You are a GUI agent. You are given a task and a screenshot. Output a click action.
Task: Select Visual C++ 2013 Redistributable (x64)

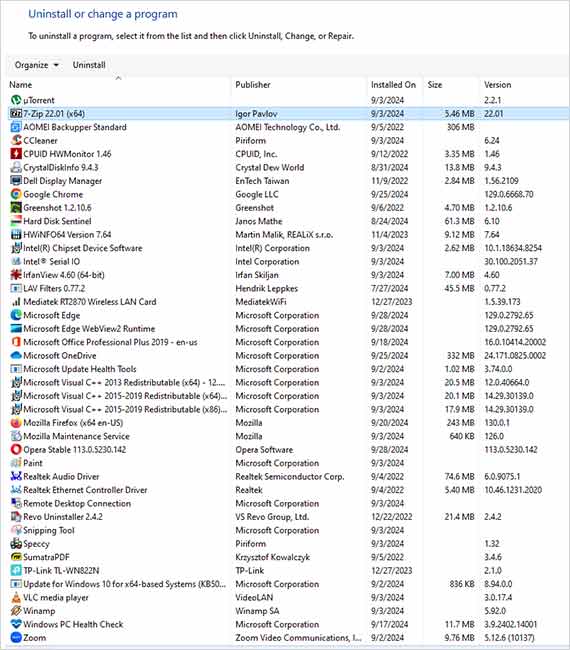tap(289, 382)
